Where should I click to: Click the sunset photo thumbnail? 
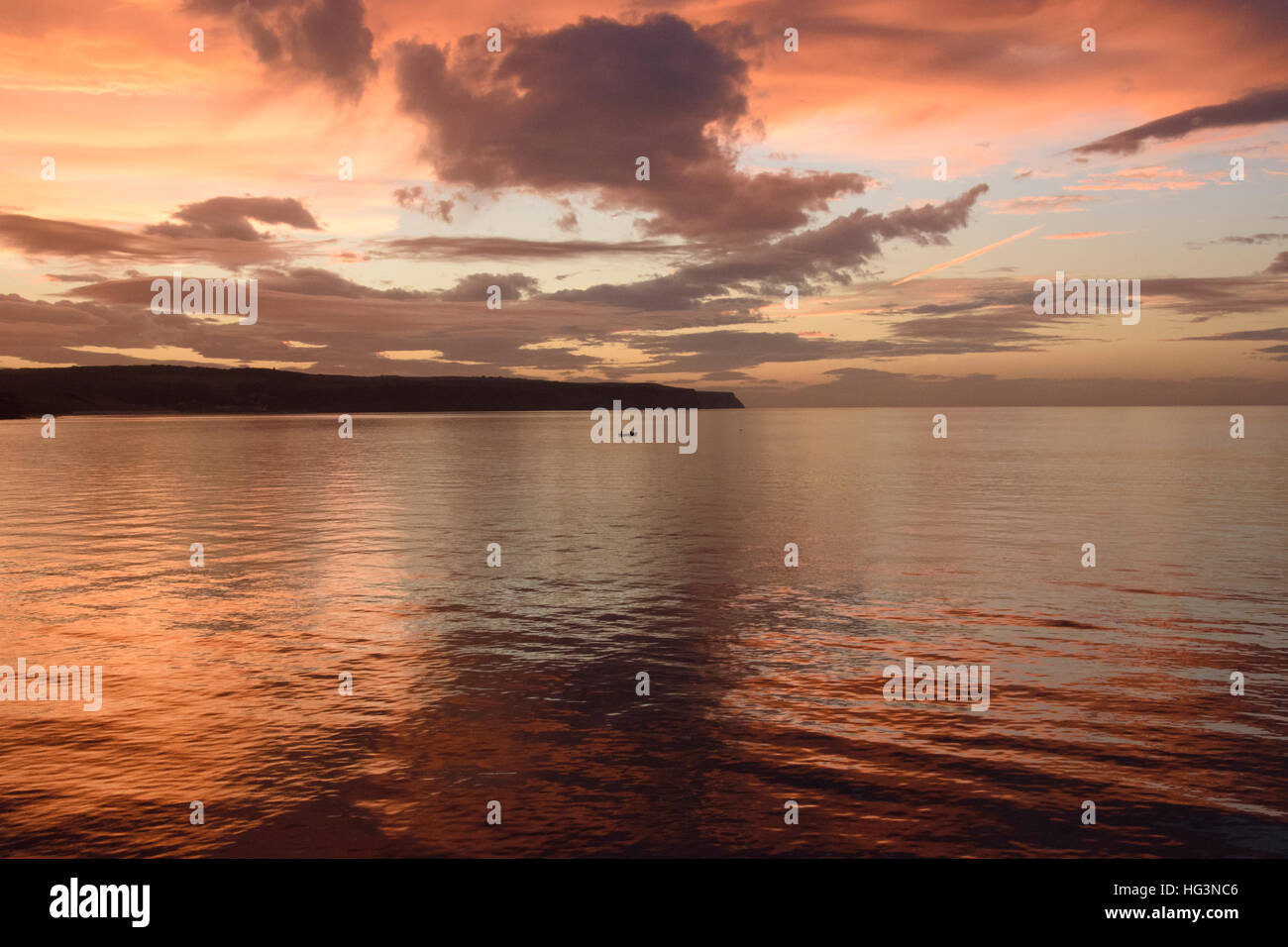tap(644, 429)
